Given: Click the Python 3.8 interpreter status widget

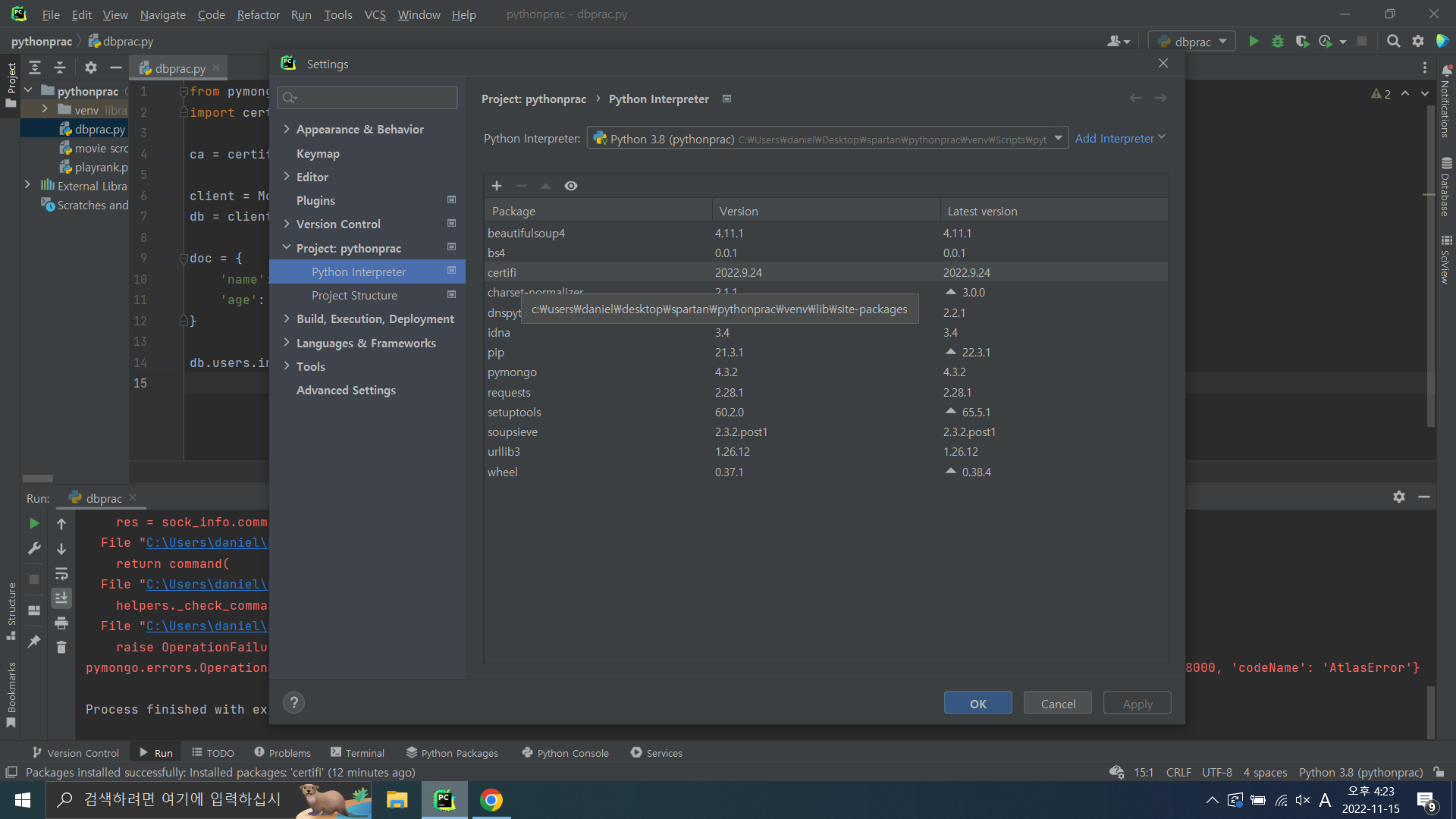Looking at the screenshot, I should click(1360, 773).
